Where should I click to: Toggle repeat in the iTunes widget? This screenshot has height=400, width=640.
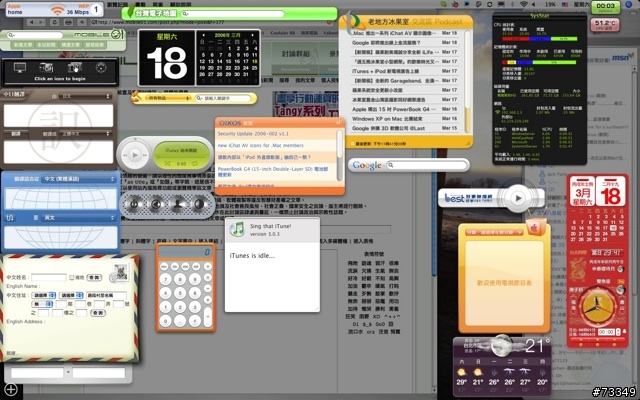coord(195,164)
